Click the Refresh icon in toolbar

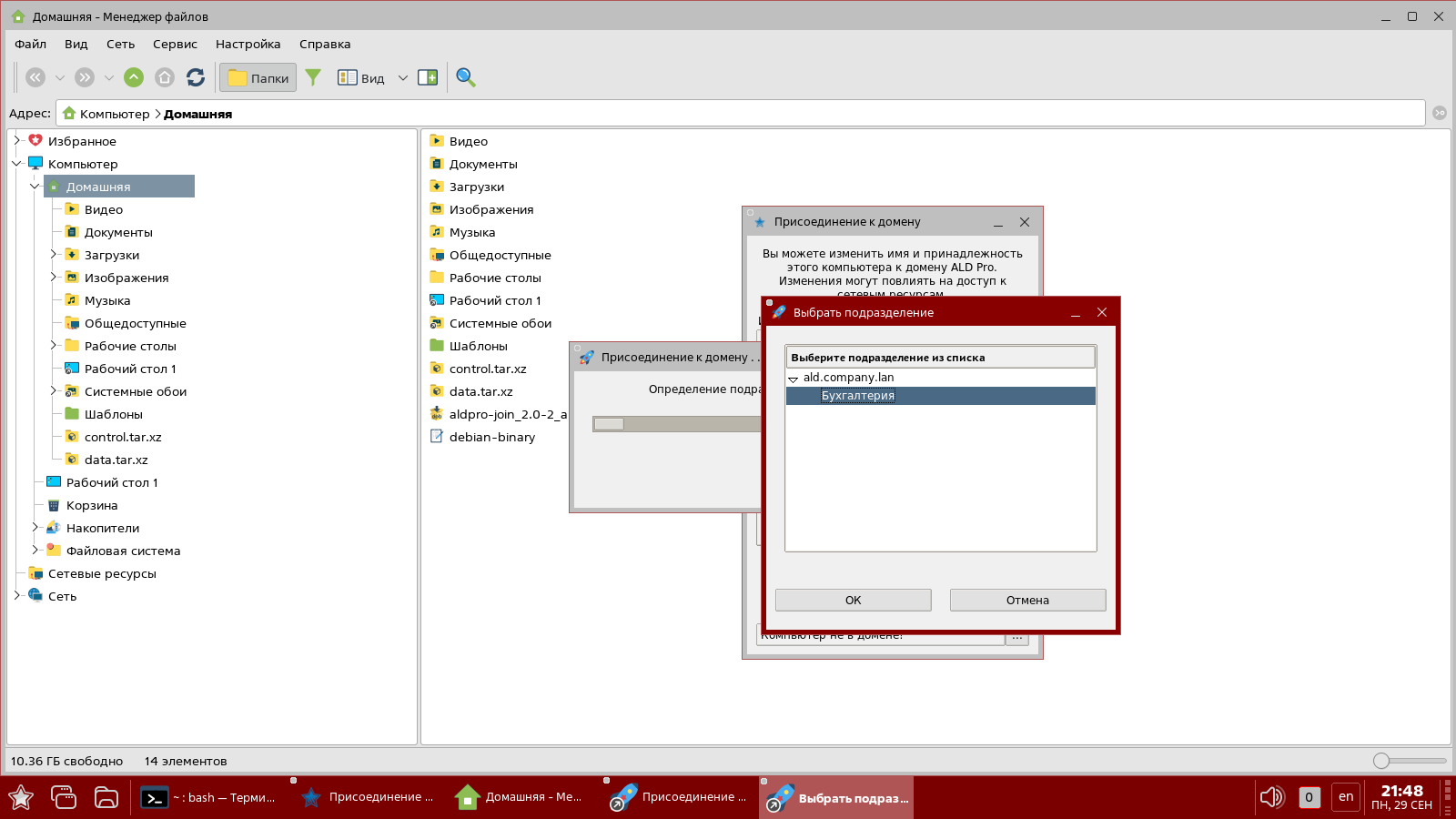click(196, 77)
